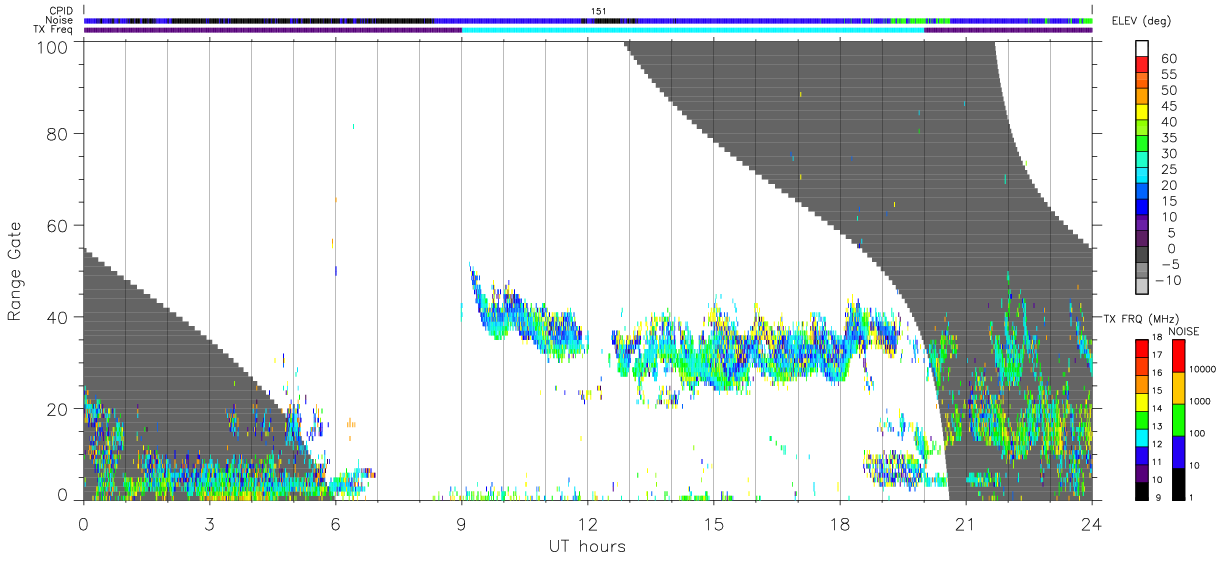This screenshot has height=567, width=1228.
Task: Click the 100 tick on Range Gate axis
Action: (54, 47)
